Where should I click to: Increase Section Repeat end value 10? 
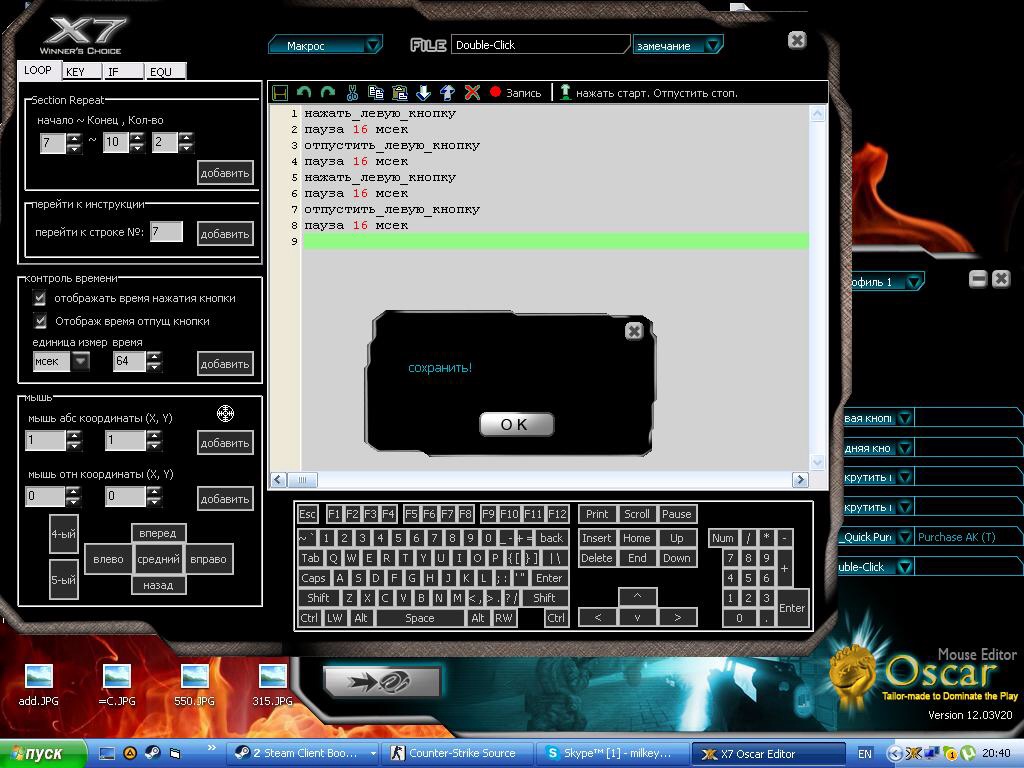136,137
